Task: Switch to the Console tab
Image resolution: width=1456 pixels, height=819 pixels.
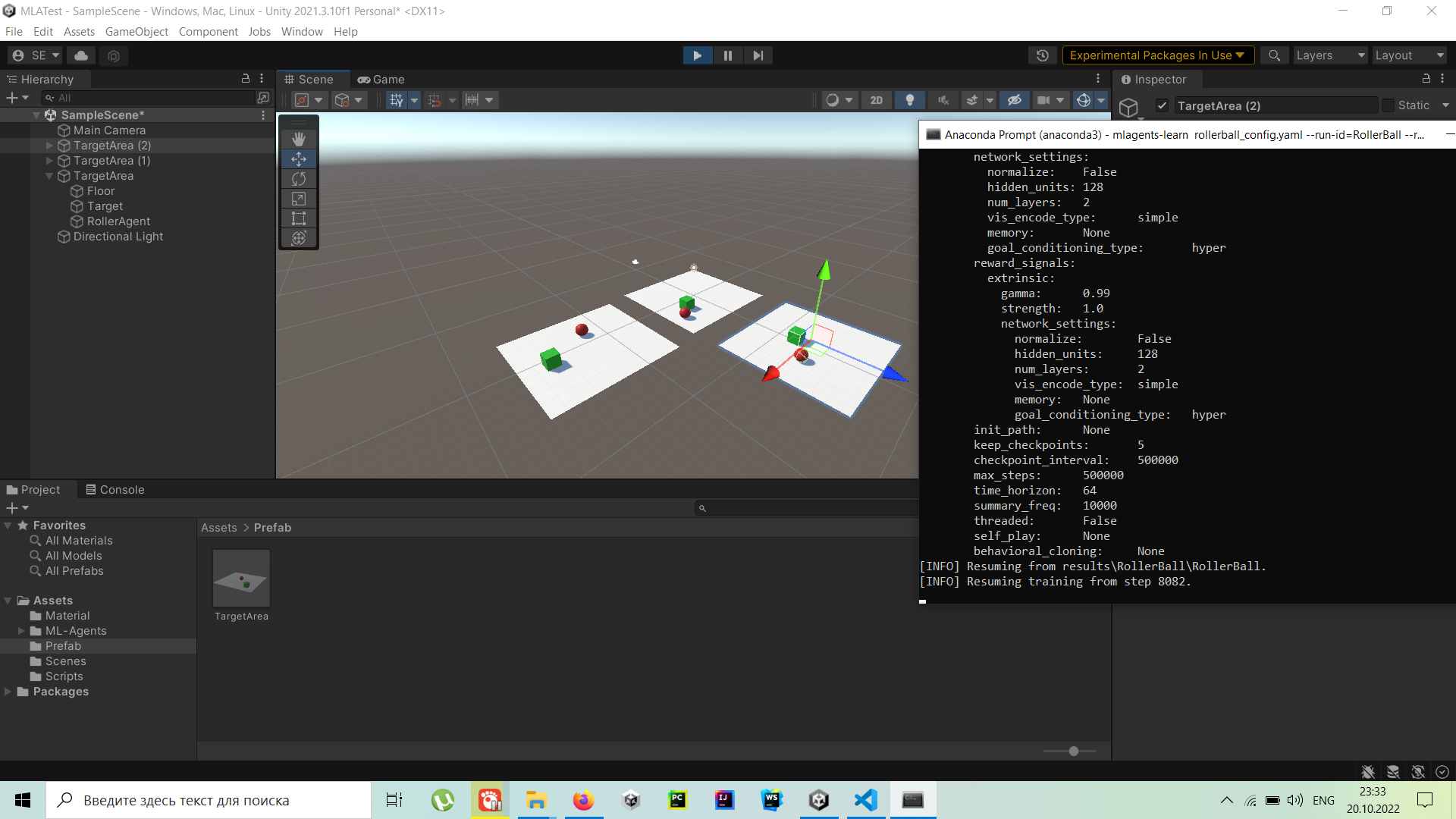Action: [115, 490]
